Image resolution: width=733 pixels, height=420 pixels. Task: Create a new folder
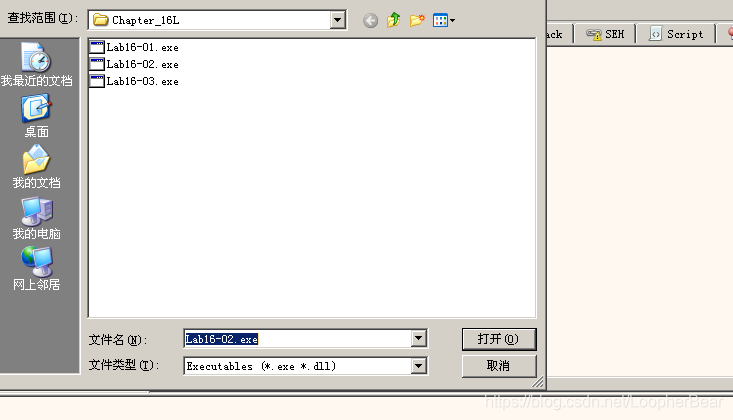417,20
